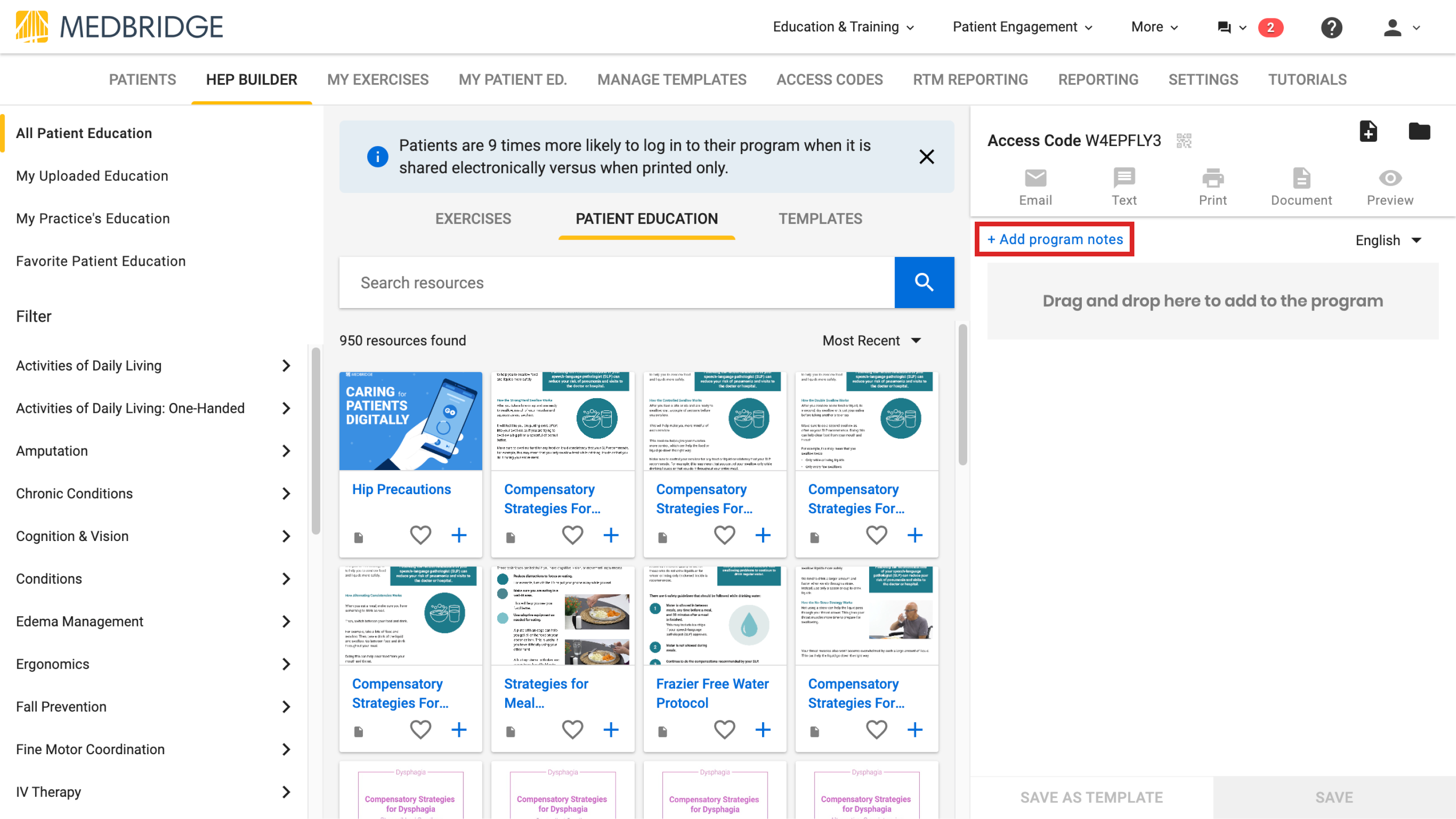This screenshot has height=819, width=1456.
Task: Open the Hip Precautions title link
Action: [401, 489]
